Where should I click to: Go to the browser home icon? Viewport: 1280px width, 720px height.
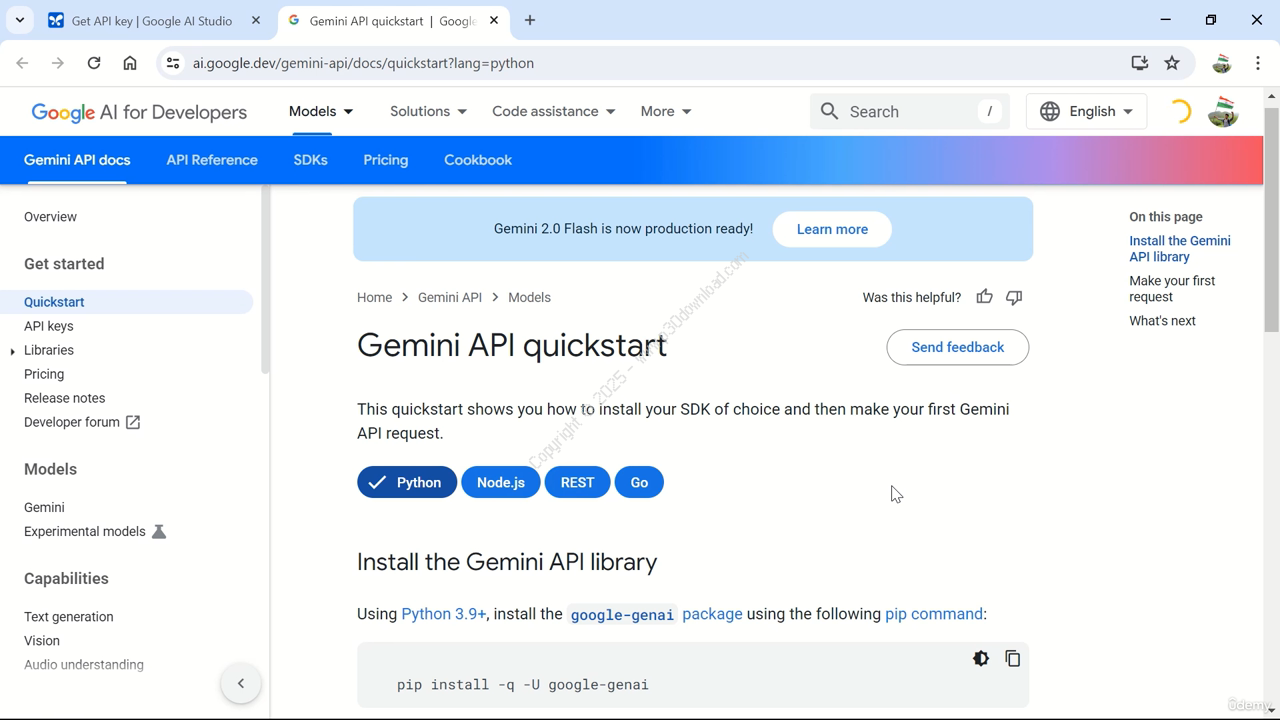click(130, 63)
